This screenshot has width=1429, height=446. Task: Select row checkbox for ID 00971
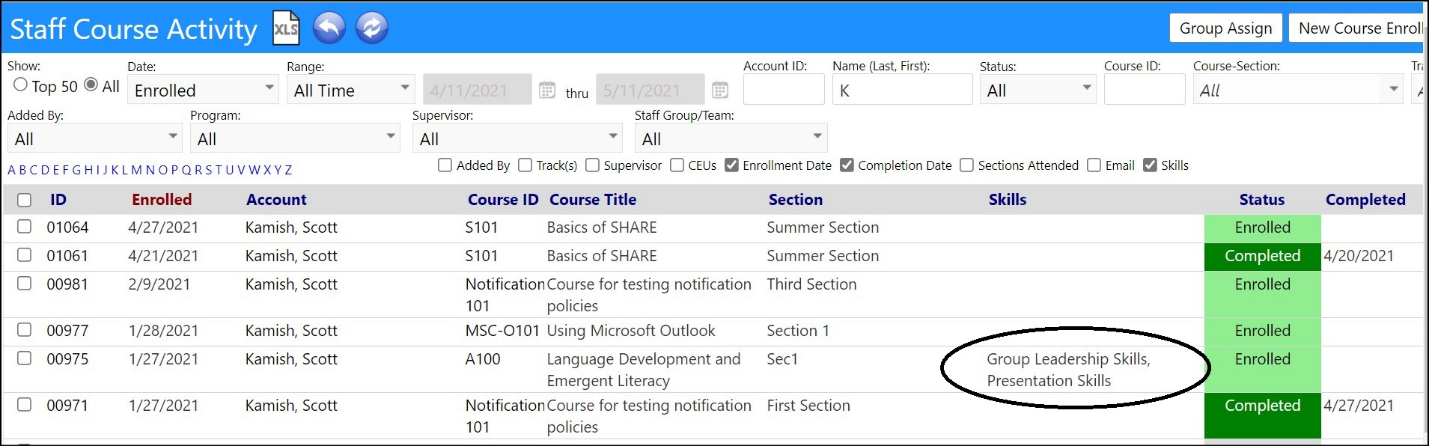tap(24, 405)
